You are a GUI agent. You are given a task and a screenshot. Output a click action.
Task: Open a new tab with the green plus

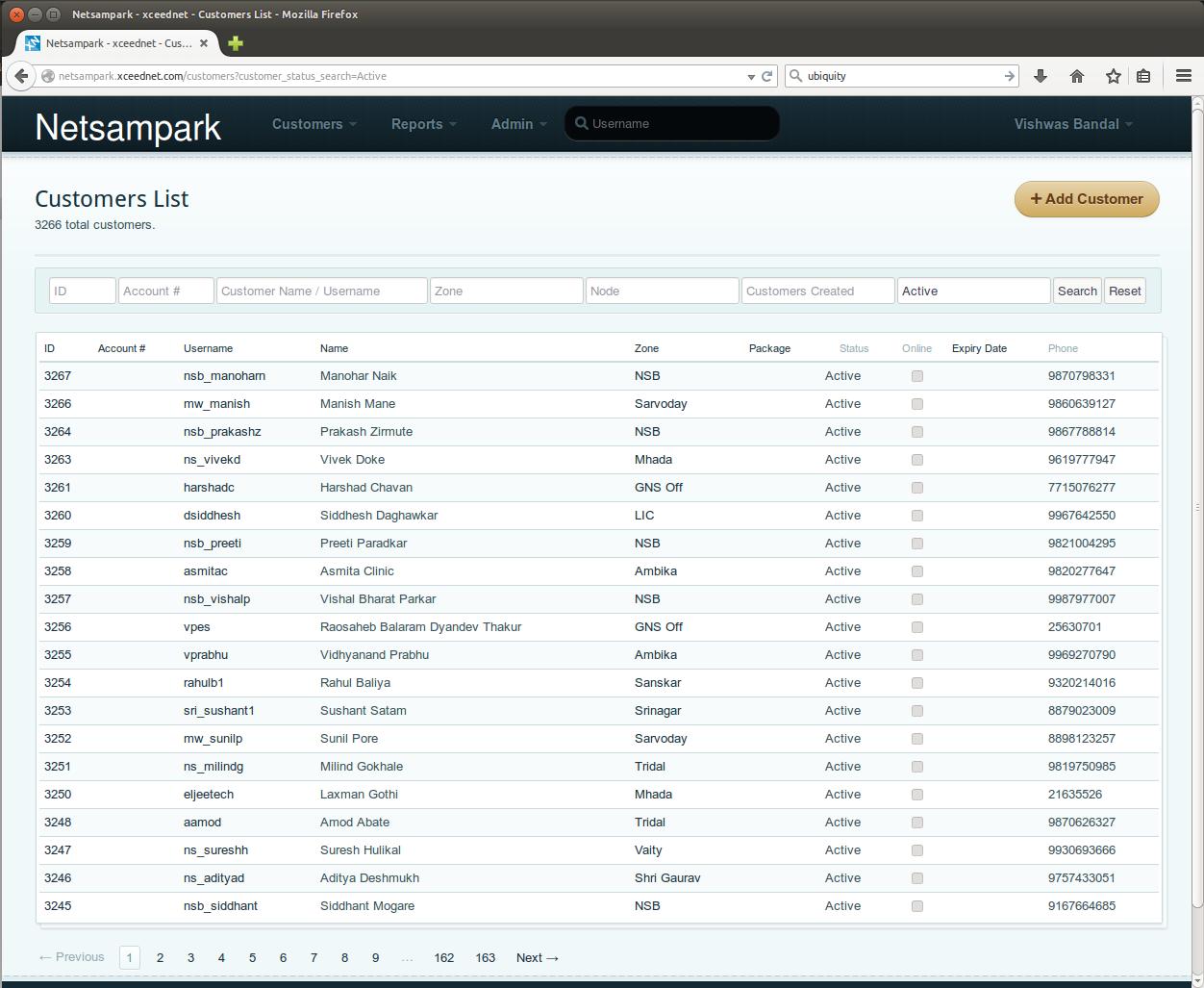coord(236,43)
